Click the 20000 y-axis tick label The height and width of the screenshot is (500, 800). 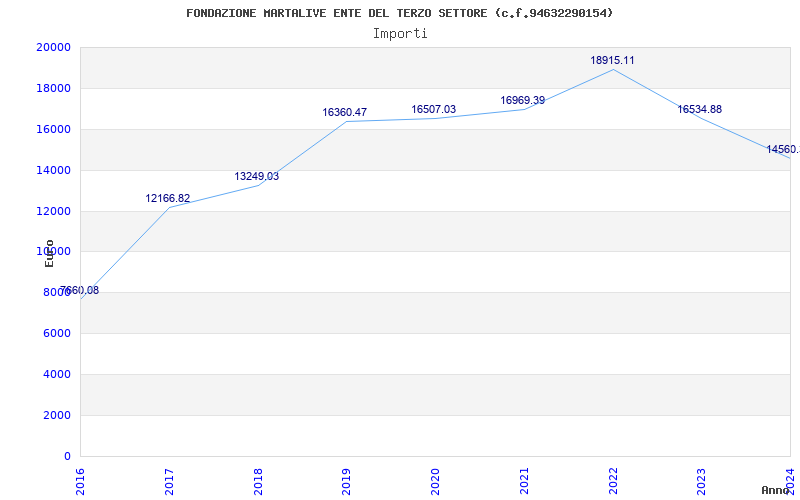(x=53, y=48)
